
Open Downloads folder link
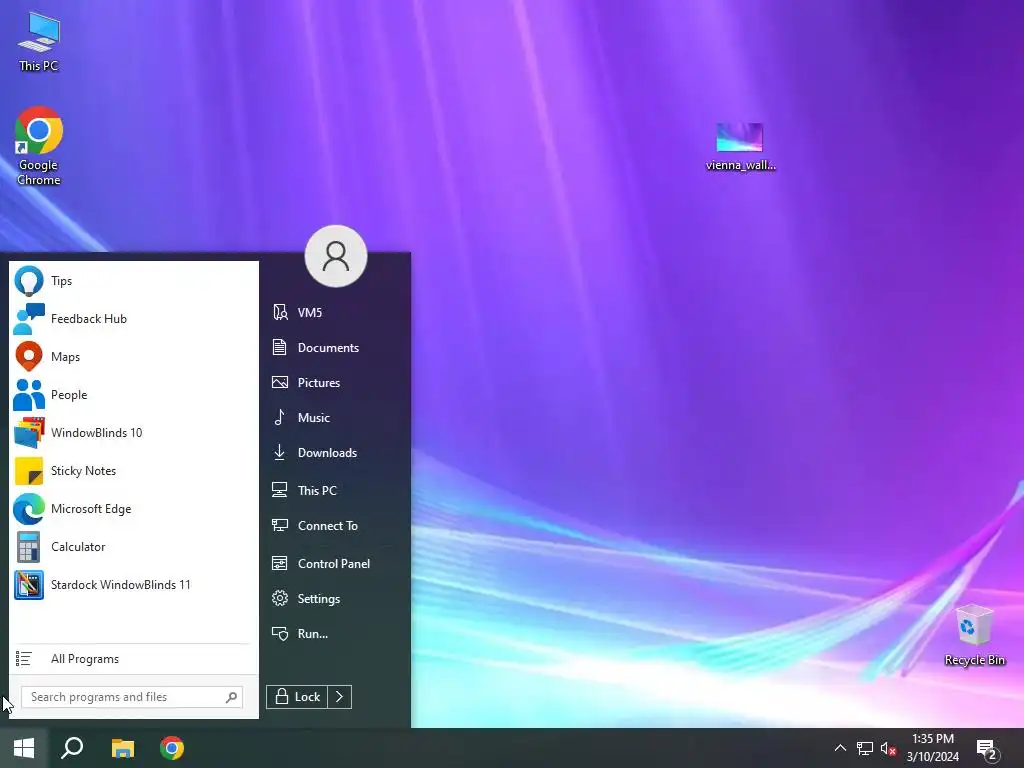click(x=336, y=453)
